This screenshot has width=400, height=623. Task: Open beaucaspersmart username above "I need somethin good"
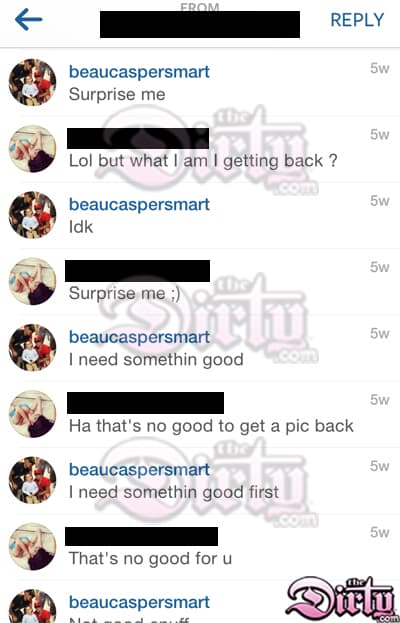[139, 337]
